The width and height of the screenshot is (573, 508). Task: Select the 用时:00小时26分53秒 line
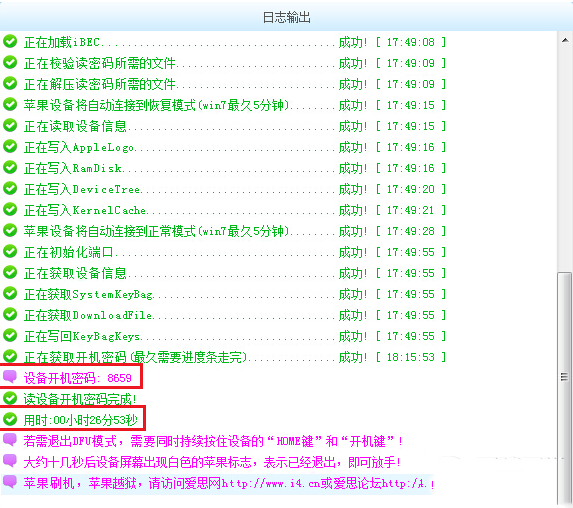click(80, 420)
